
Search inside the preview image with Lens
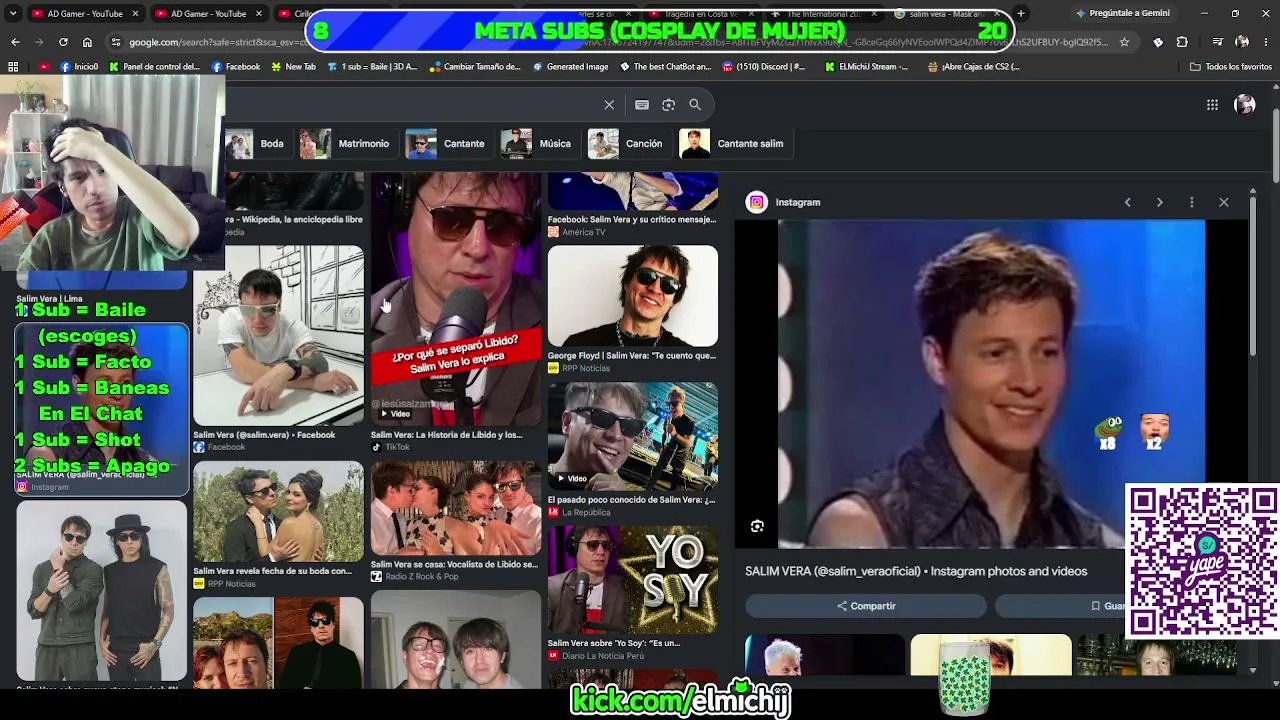757,526
